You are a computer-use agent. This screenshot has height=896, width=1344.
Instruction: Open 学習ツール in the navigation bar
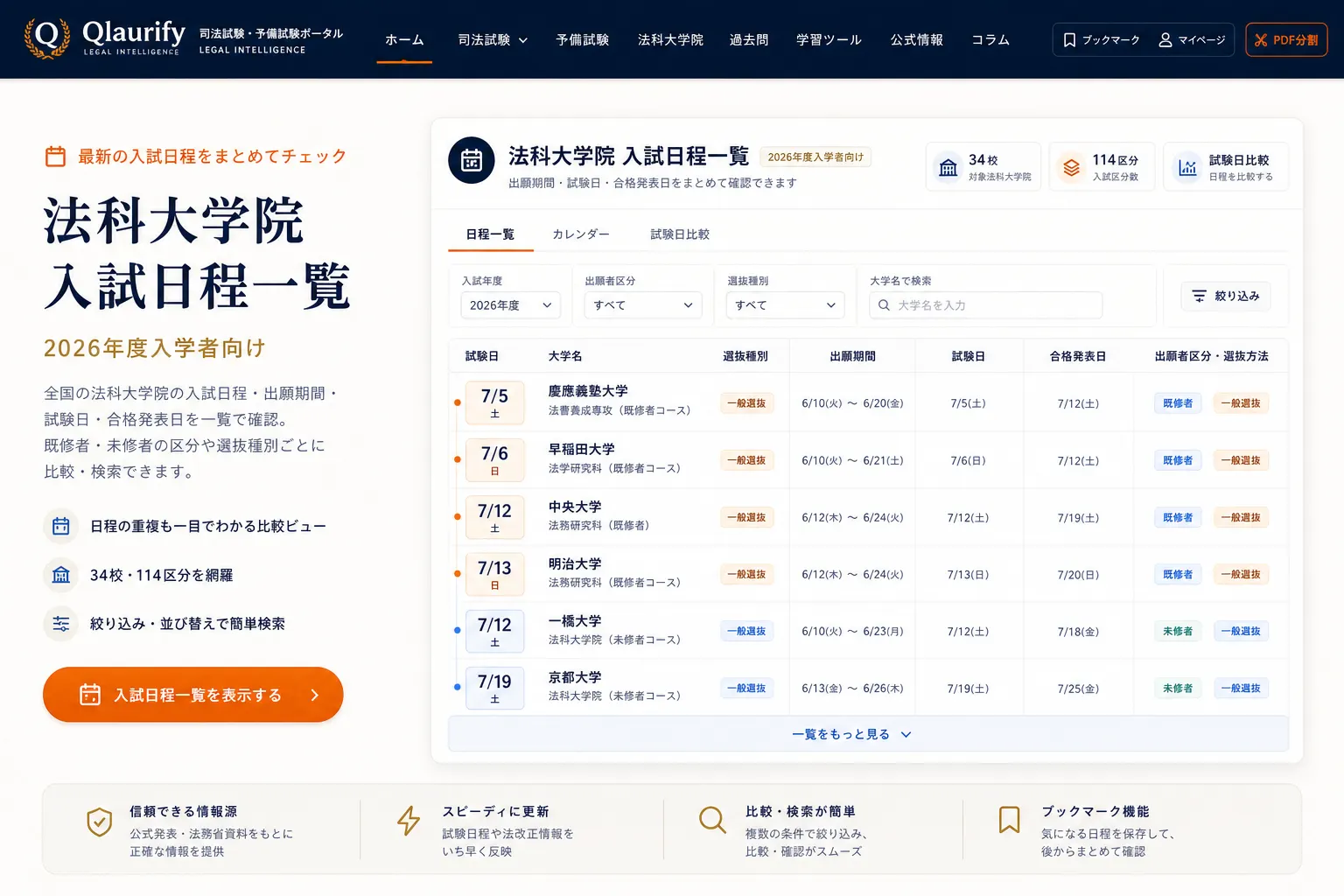[x=829, y=40]
